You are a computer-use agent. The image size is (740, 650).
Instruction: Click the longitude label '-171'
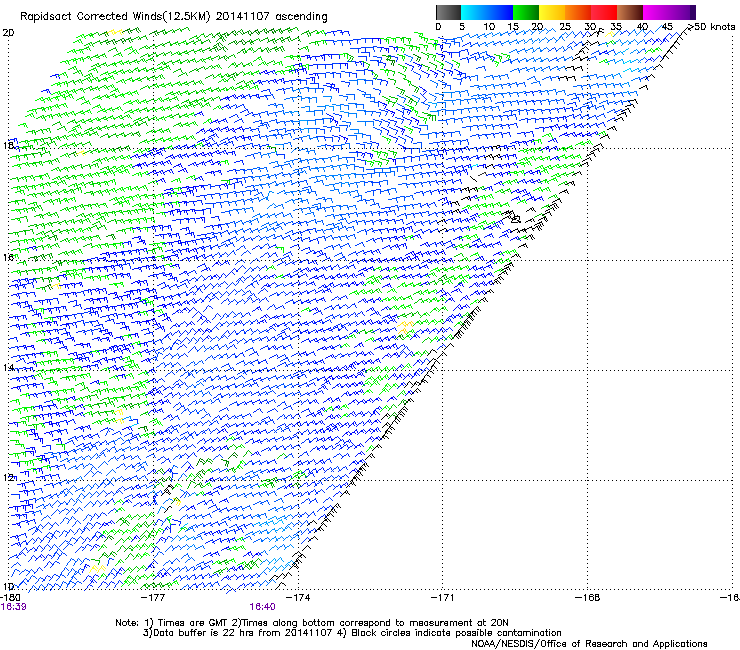pos(443,598)
